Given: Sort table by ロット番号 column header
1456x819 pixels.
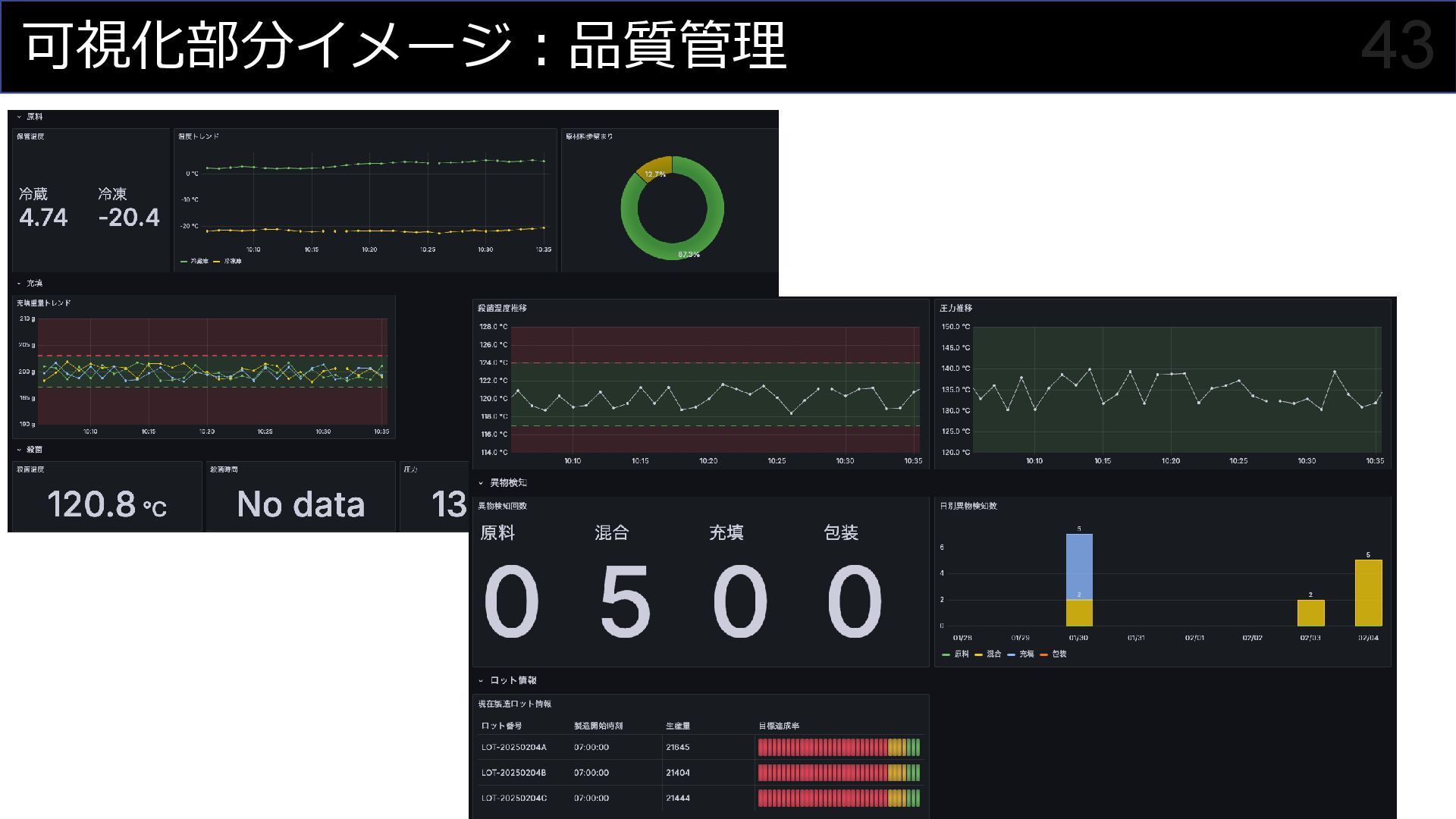Looking at the screenshot, I should (x=501, y=726).
